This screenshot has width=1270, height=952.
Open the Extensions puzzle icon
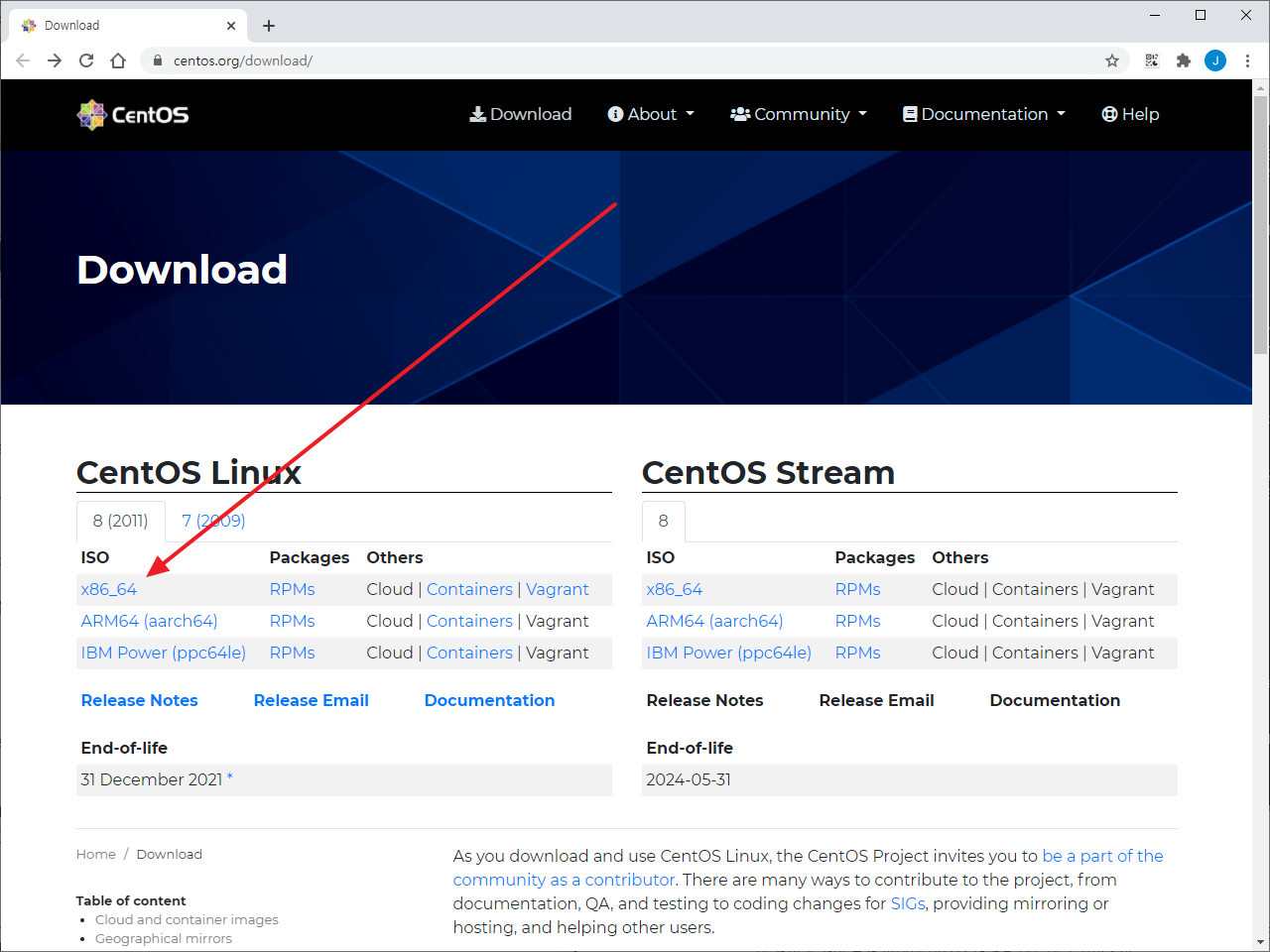tap(1184, 60)
